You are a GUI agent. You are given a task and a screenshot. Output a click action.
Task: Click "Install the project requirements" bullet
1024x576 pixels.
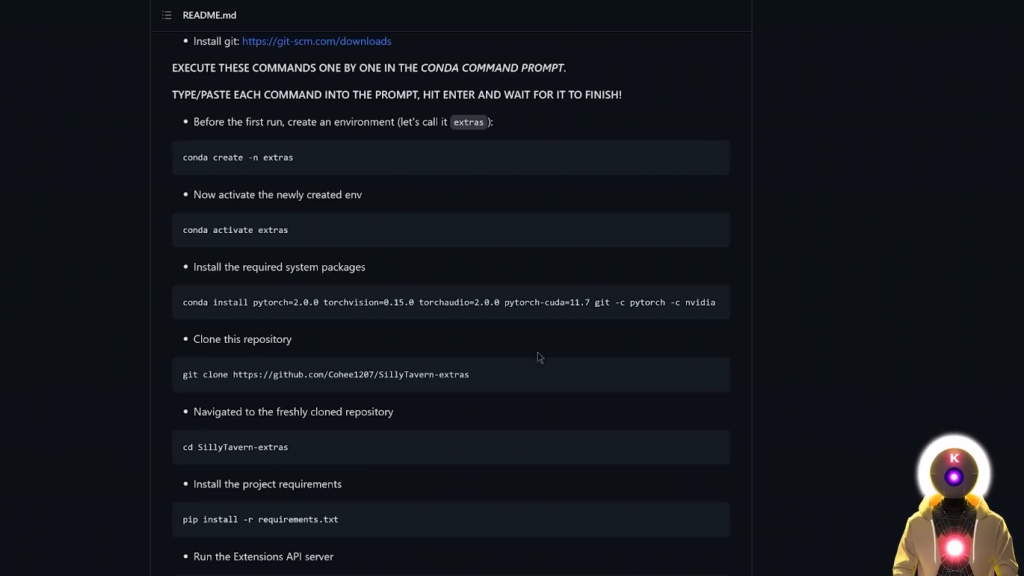click(x=267, y=484)
